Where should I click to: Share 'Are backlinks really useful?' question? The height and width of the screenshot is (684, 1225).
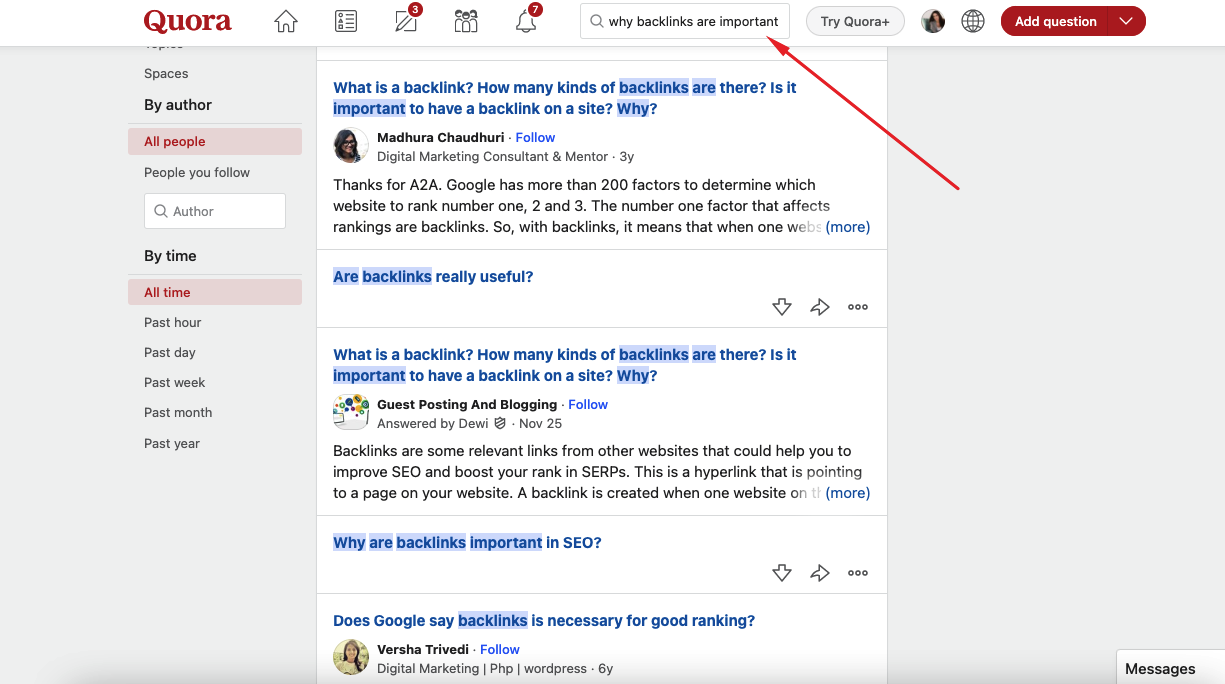click(x=820, y=307)
